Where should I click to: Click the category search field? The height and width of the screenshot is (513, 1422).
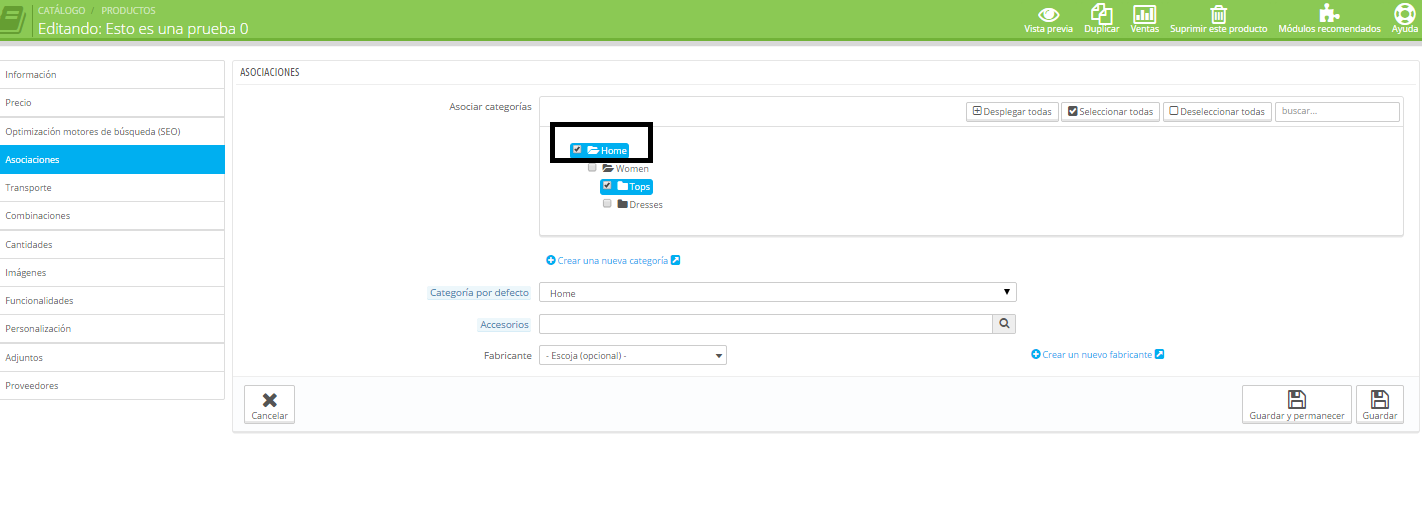1336,112
